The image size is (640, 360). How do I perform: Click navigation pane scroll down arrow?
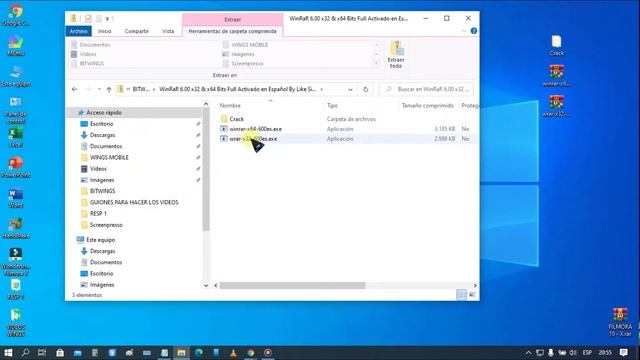(206, 286)
